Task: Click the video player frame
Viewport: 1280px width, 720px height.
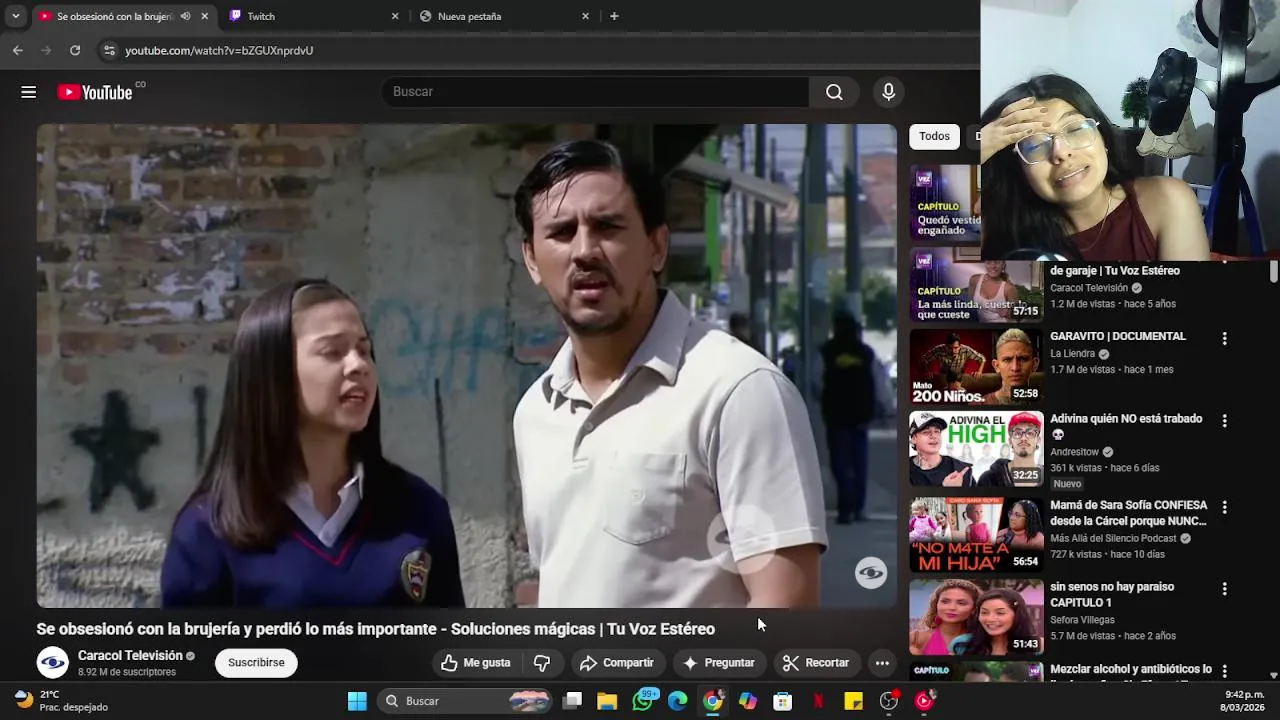Action: (467, 366)
